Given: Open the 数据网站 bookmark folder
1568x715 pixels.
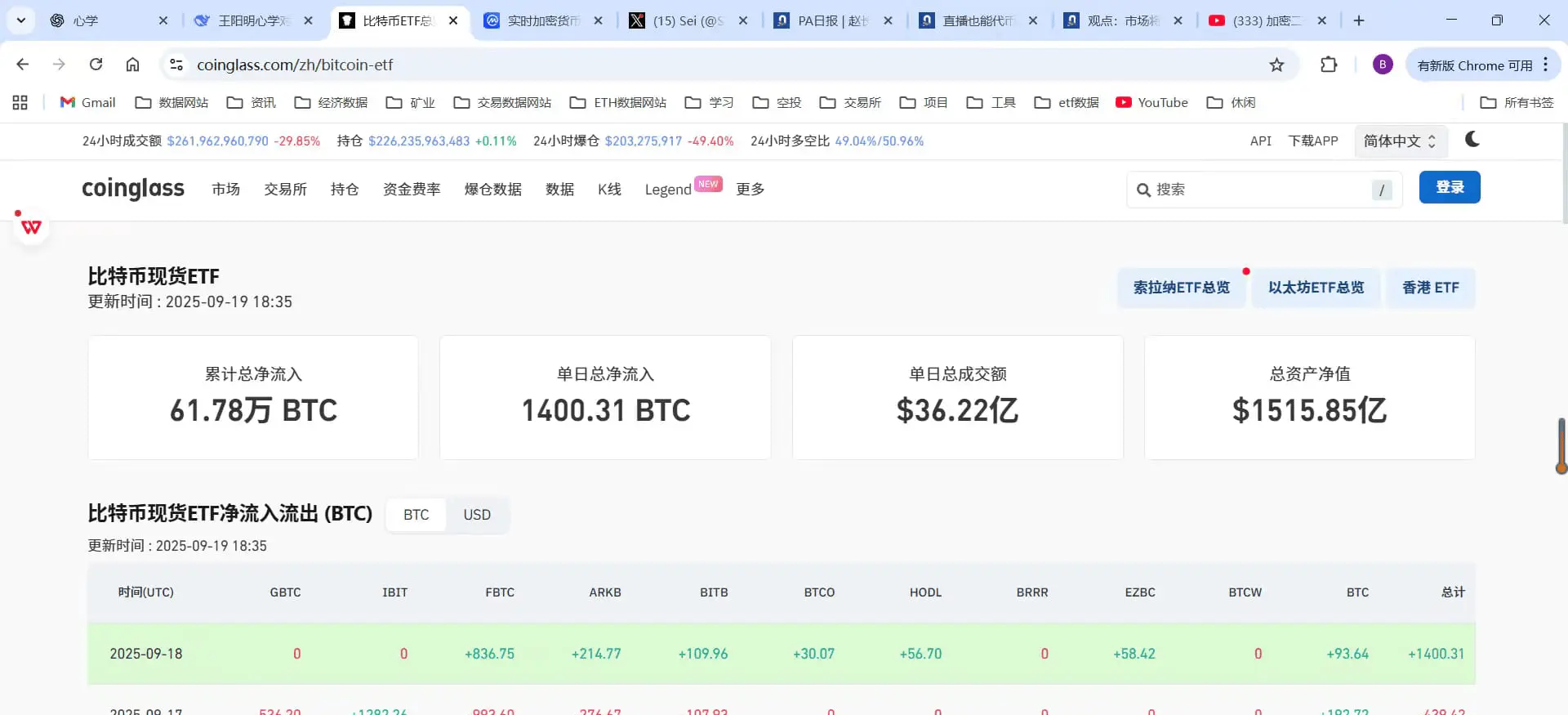Looking at the screenshot, I should click(171, 102).
